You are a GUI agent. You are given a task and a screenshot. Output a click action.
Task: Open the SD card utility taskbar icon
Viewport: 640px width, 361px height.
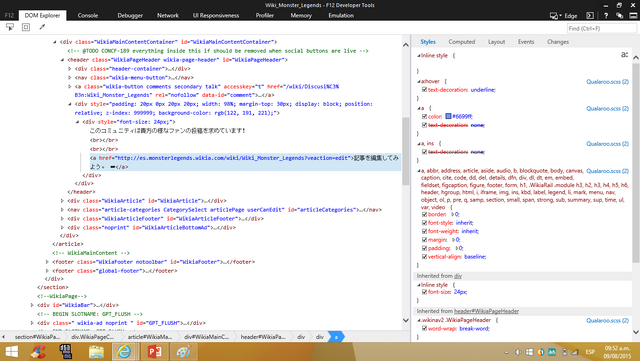coord(66,351)
